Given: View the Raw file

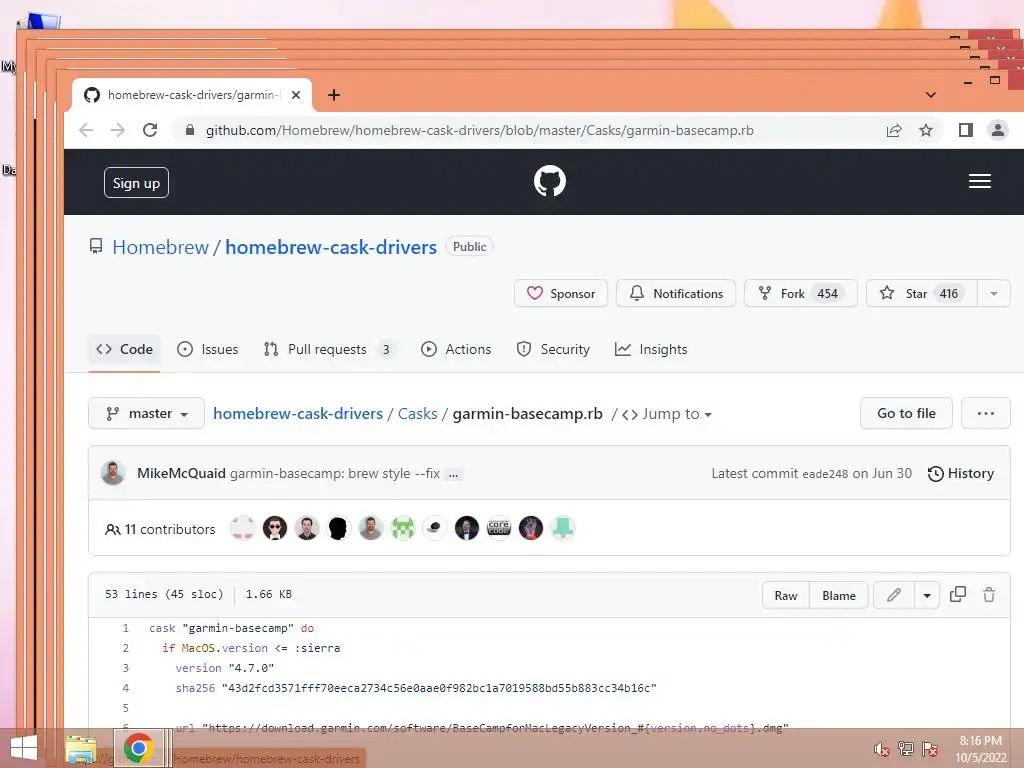Looking at the screenshot, I should click(786, 595).
